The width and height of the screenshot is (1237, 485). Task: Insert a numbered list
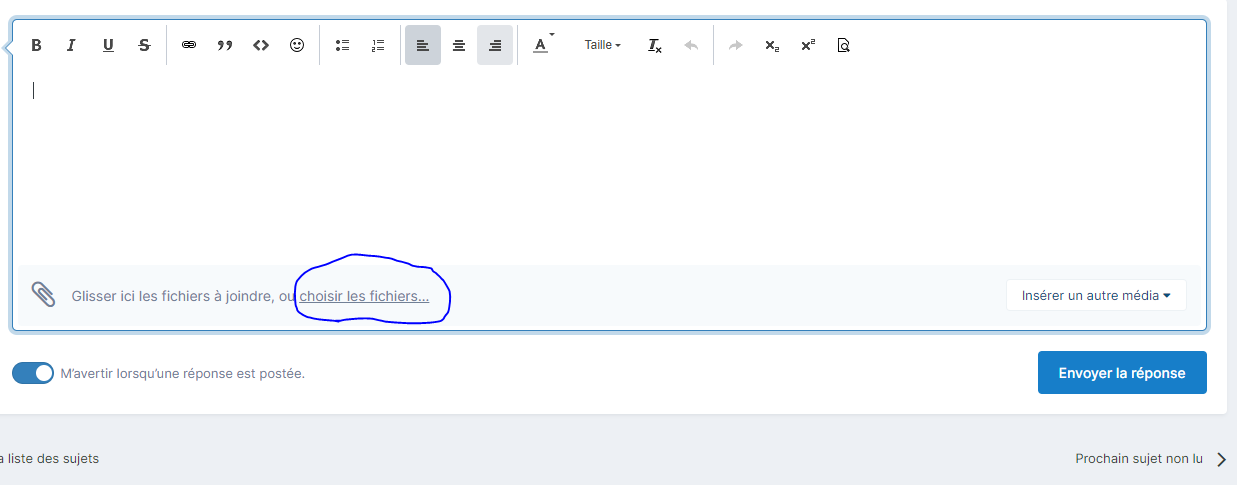click(x=378, y=45)
